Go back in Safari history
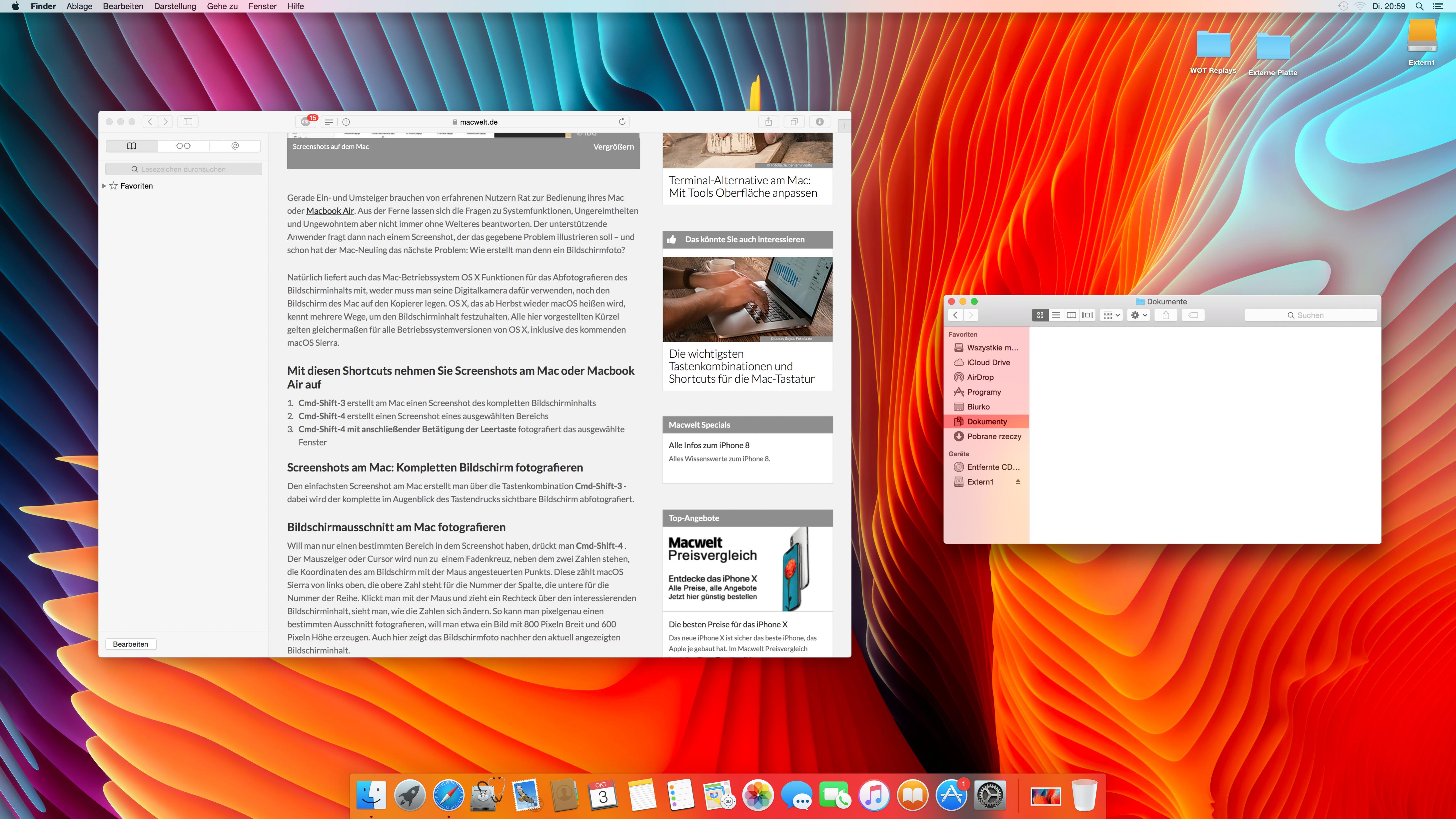The width and height of the screenshot is (1456, 819). click(150, 121)
